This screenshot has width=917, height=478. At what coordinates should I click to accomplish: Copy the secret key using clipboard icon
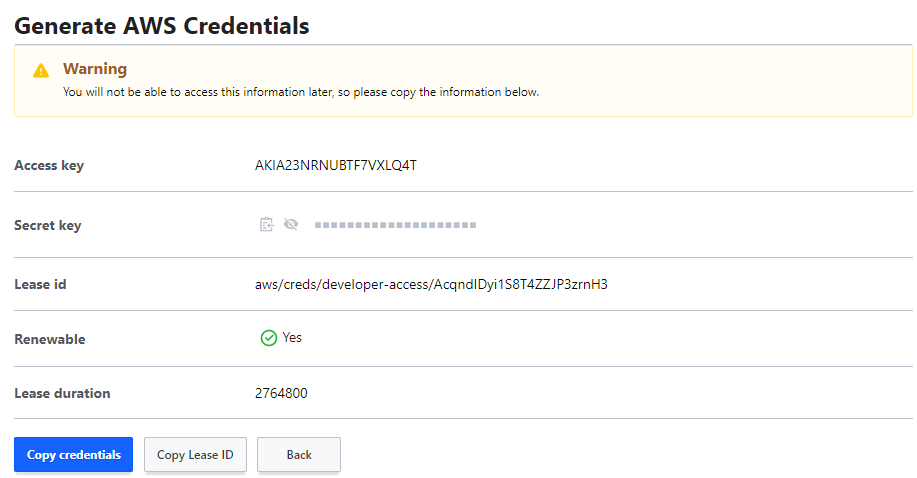(267, 224)
